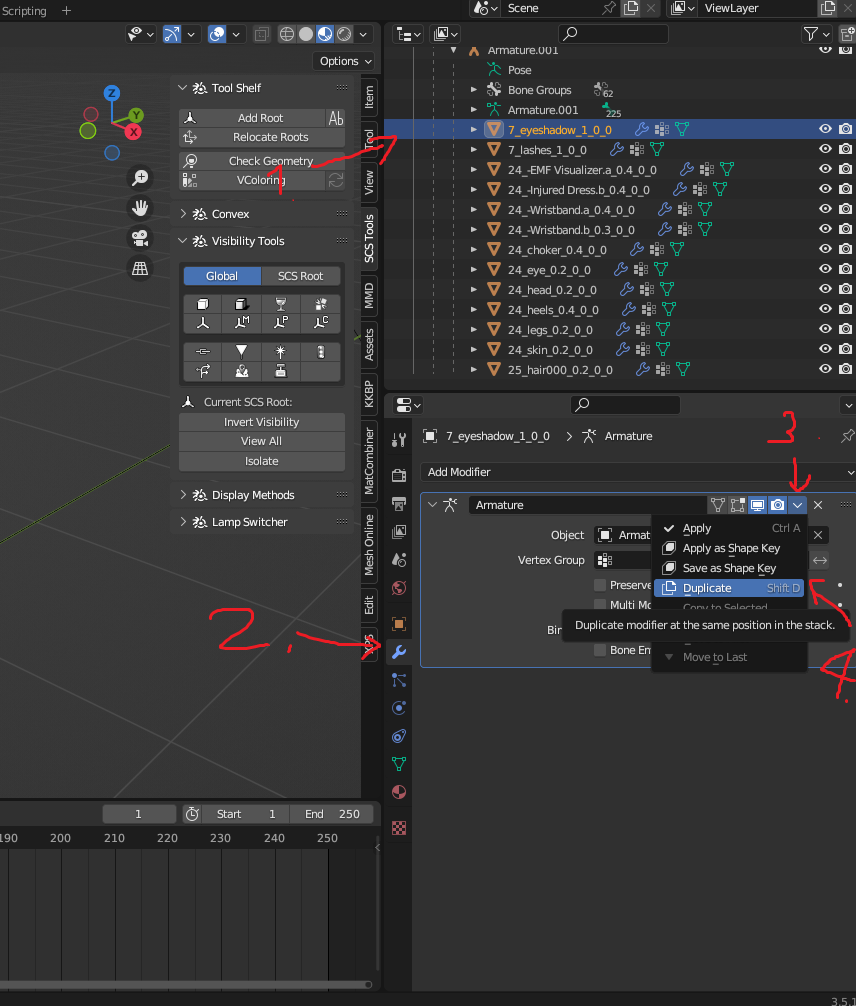Viewport: 856px width, 1006px height.
Task: Open the Output properties tab
Action: tap(398, 504)
